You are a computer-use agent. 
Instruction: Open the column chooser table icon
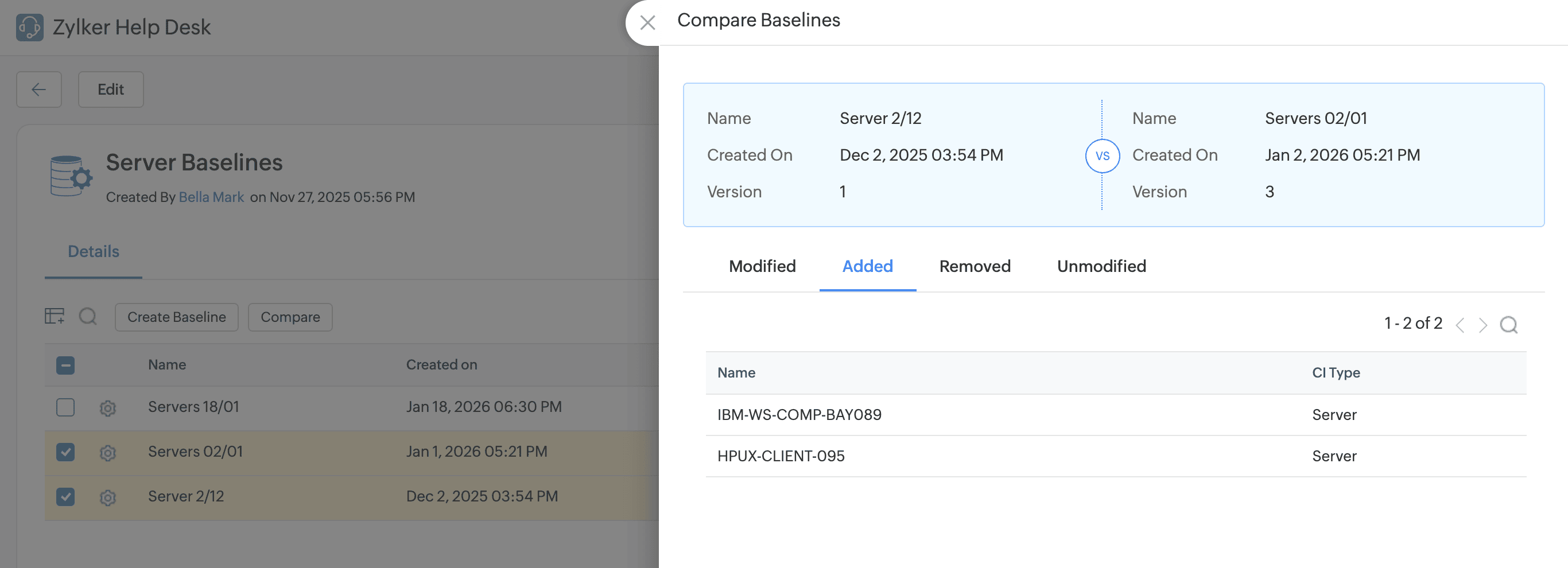[x=54, y=316]
